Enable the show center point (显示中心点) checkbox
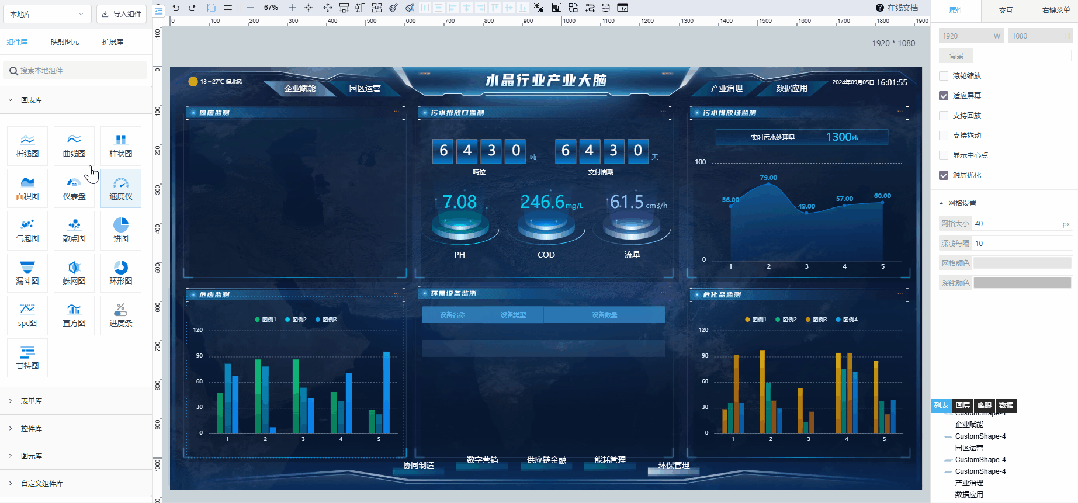The image size is (1078, 503). coord(943,155)
